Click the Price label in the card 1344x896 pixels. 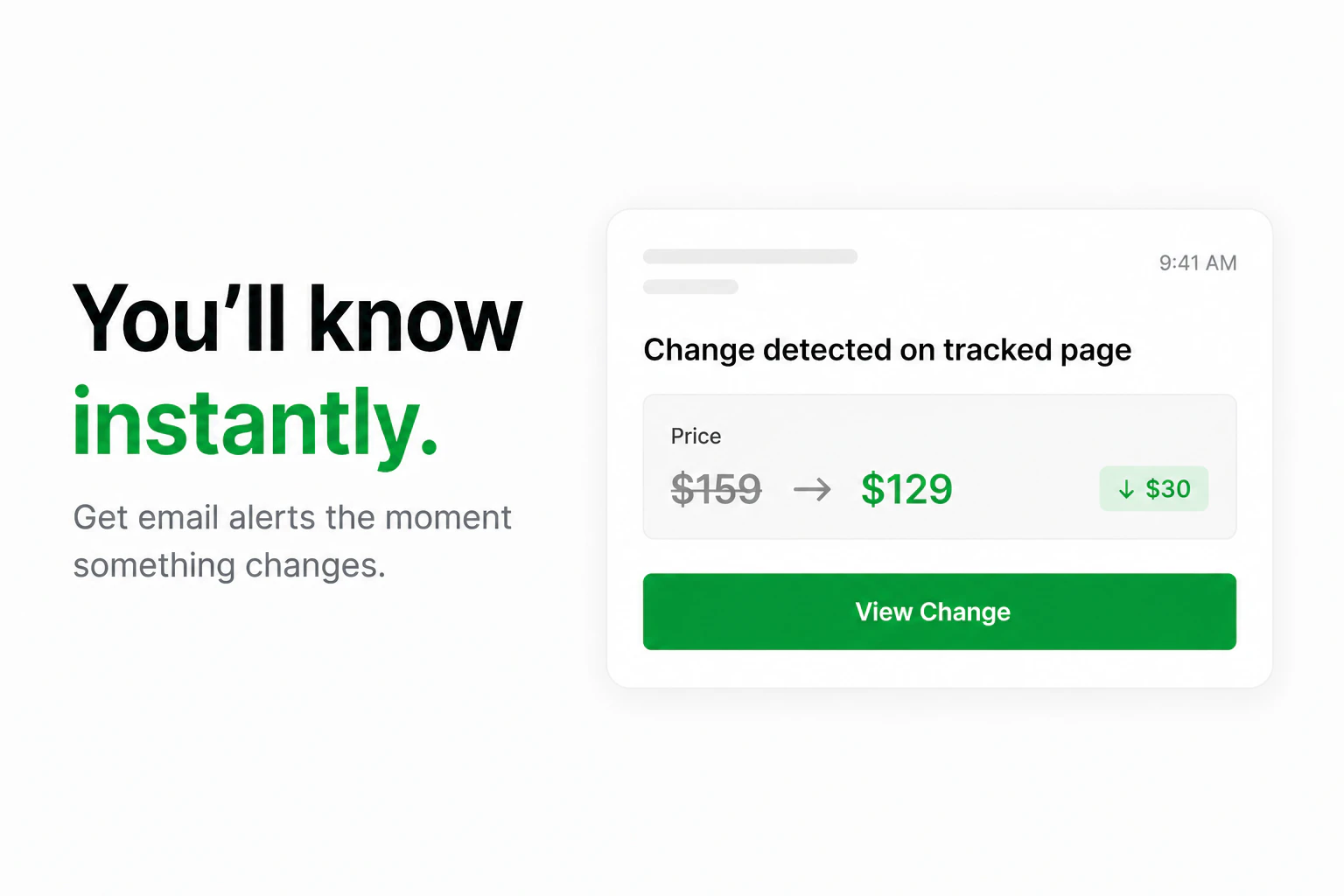click(696, 436)
